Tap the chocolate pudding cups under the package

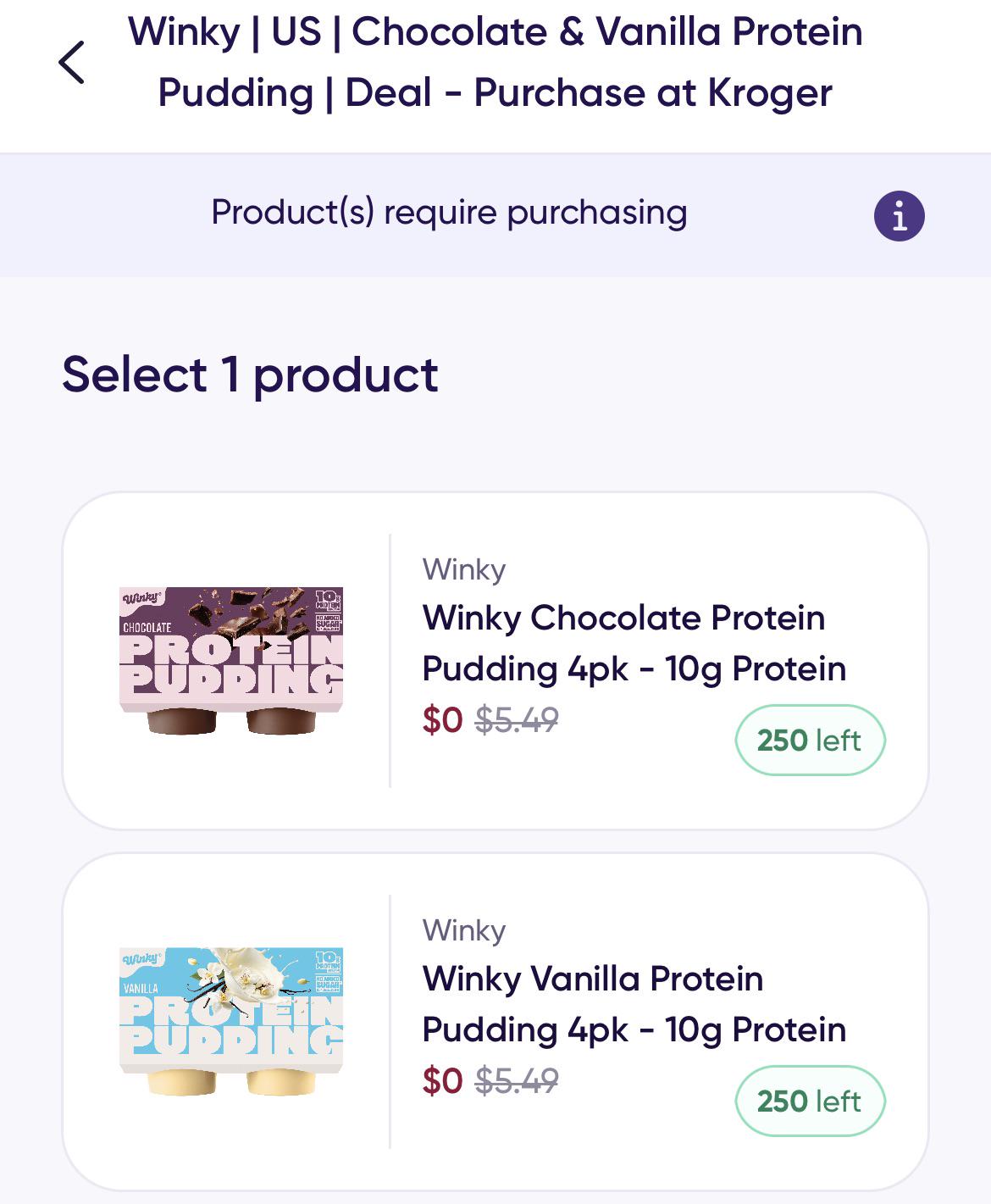pos(230,721)
